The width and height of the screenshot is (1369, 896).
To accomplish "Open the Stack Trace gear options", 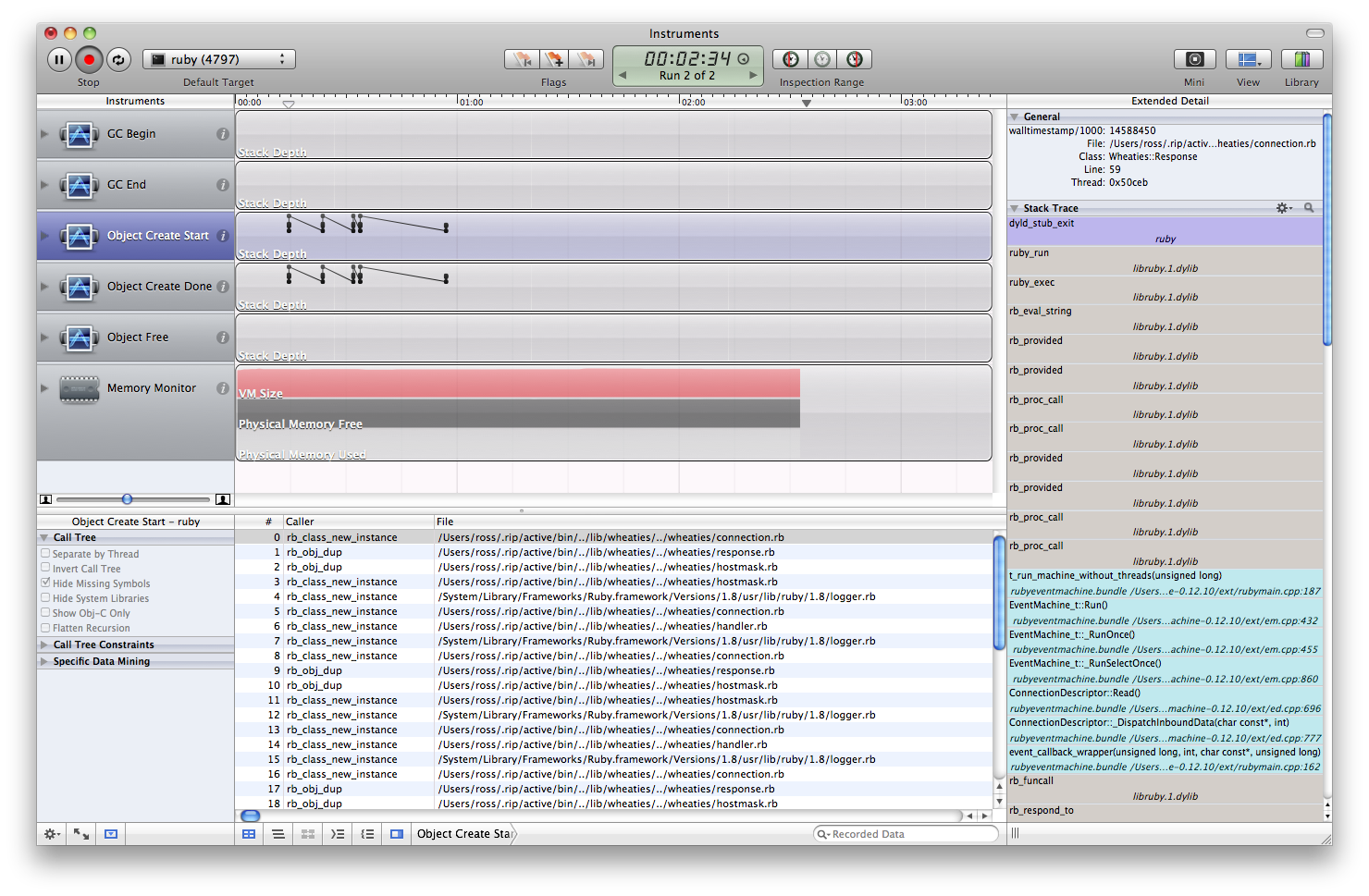I will click(x=1284, y=208).
